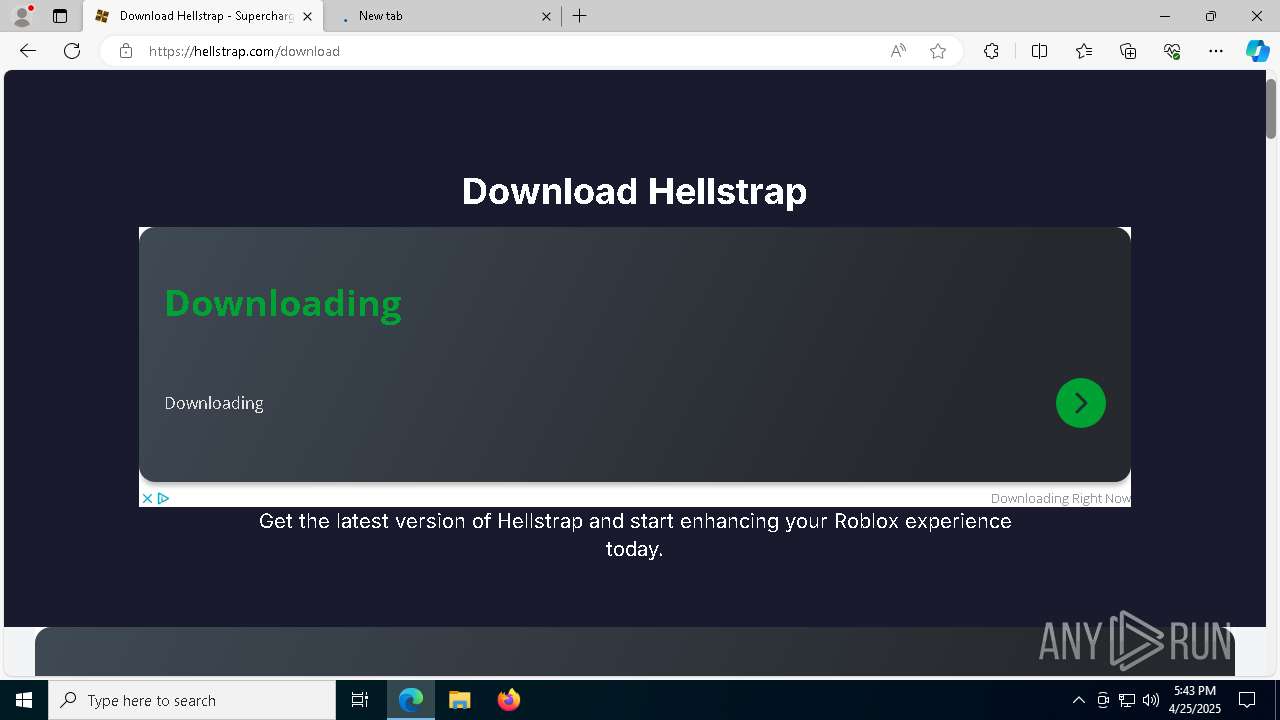This screenshot has height=720, width=1280.
Task: Close the ad with the X icon
Action: click(x=147, y=498)
